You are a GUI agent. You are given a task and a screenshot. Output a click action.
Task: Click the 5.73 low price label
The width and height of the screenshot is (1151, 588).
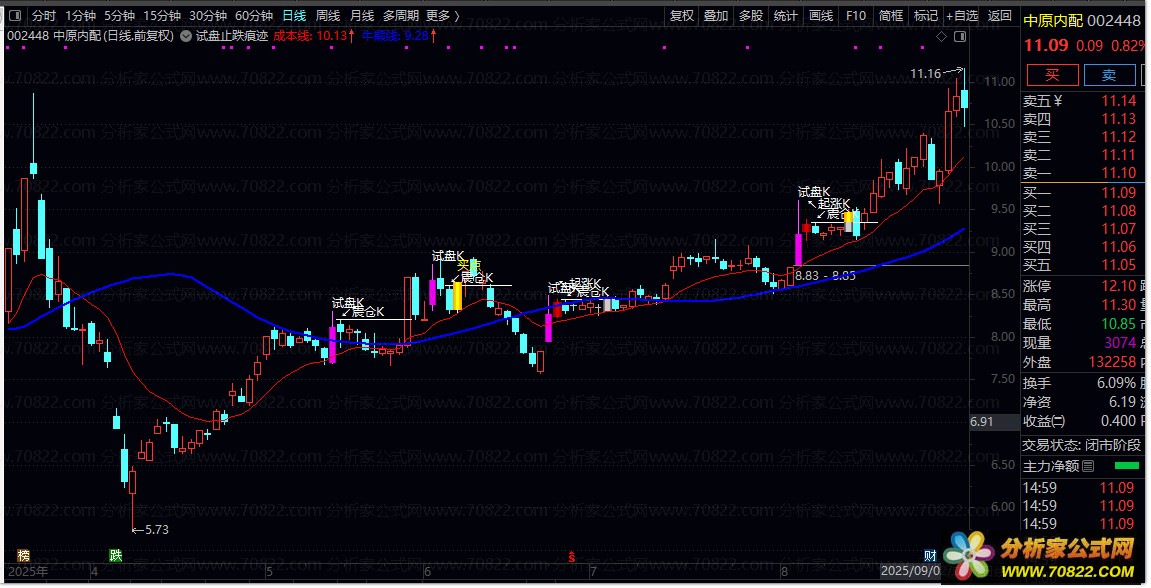(157, 529)
